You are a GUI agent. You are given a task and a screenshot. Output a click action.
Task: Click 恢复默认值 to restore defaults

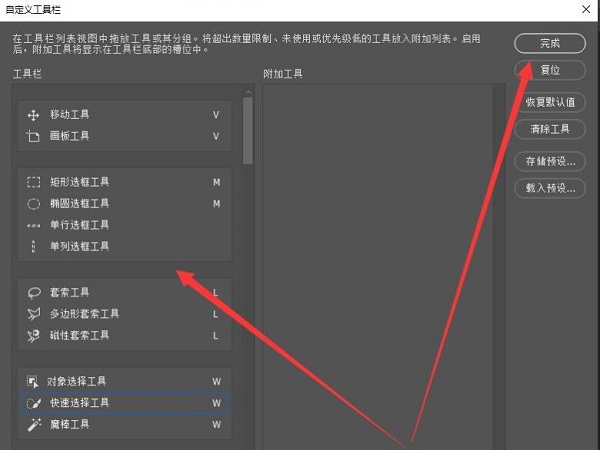pos(550,102)
